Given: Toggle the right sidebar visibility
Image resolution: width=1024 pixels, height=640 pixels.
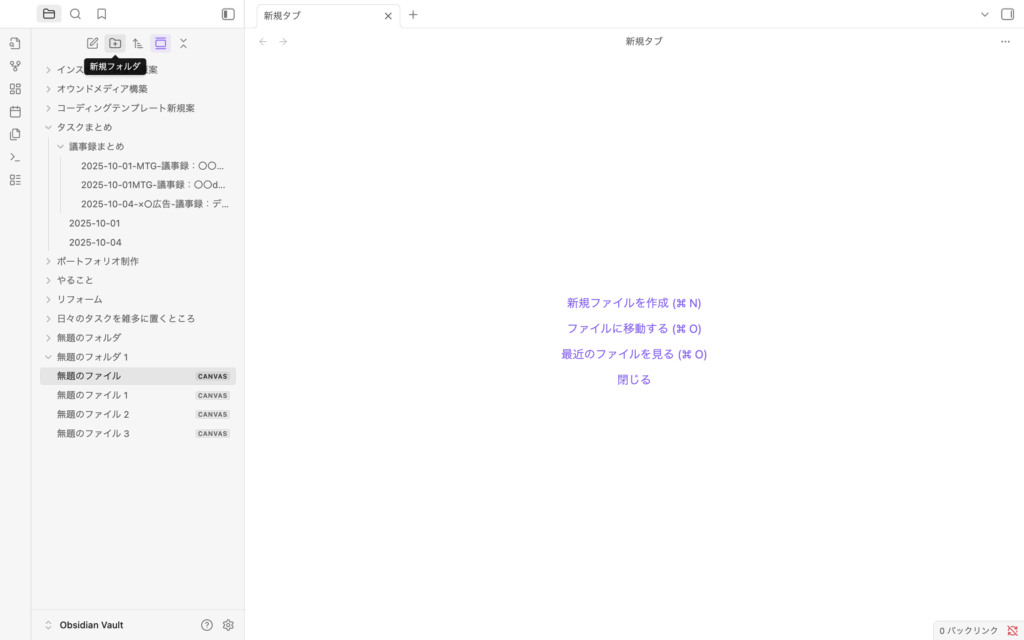Looking at the screenshot, I should tap(1007, 14).
